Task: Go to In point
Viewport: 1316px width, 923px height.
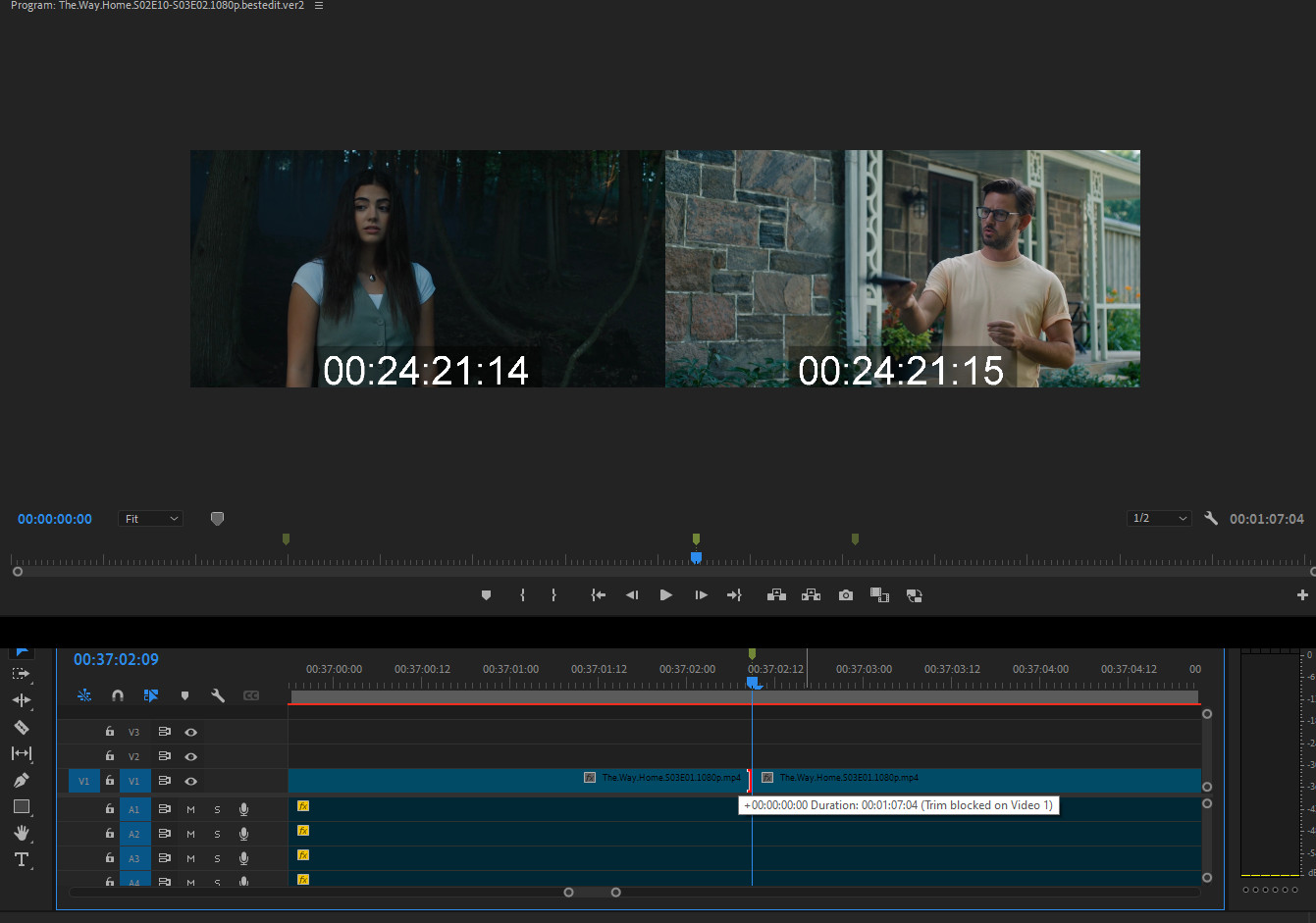Action: [x=598, y=595]
